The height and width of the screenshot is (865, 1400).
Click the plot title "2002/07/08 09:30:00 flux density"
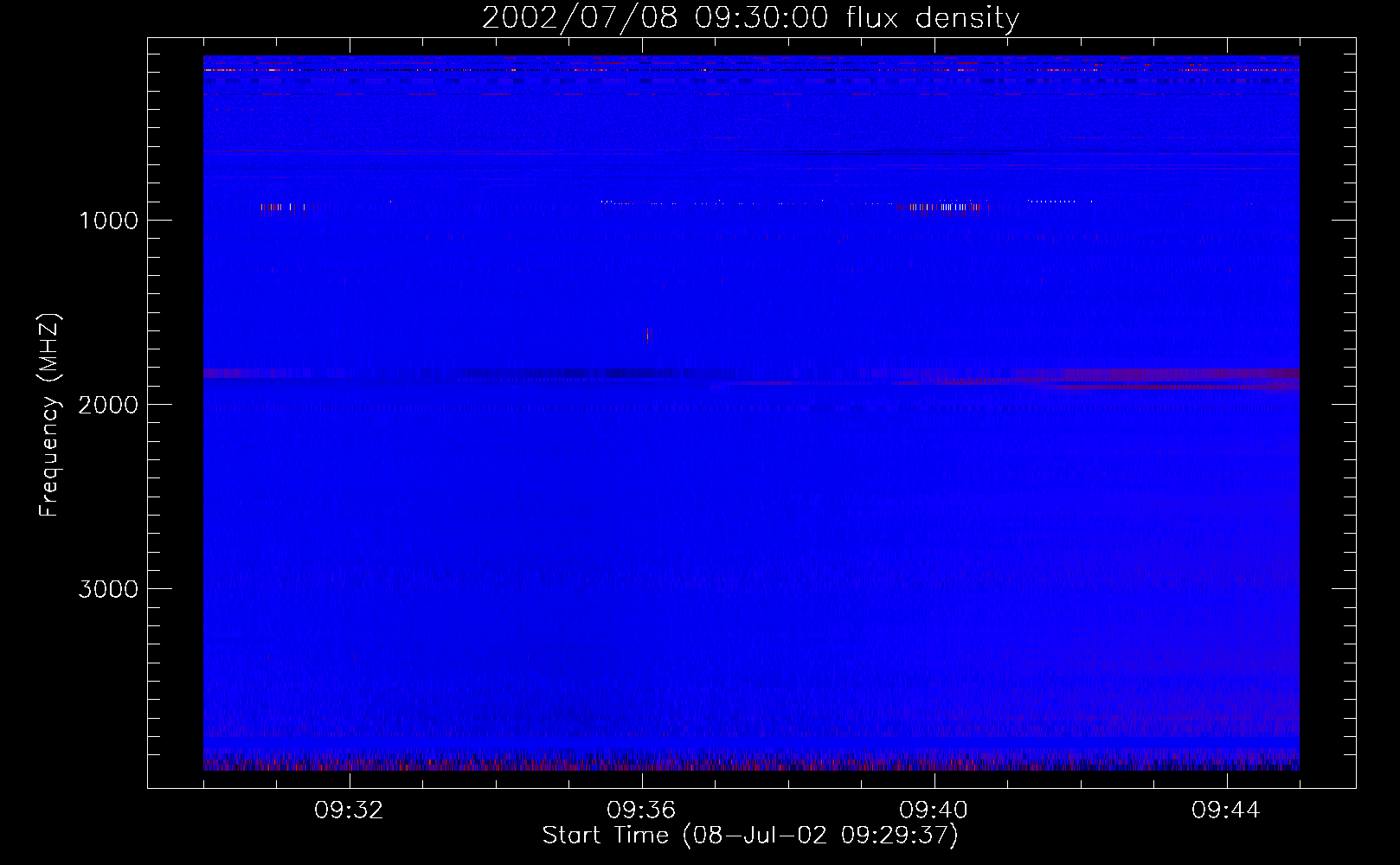[750, 18]
